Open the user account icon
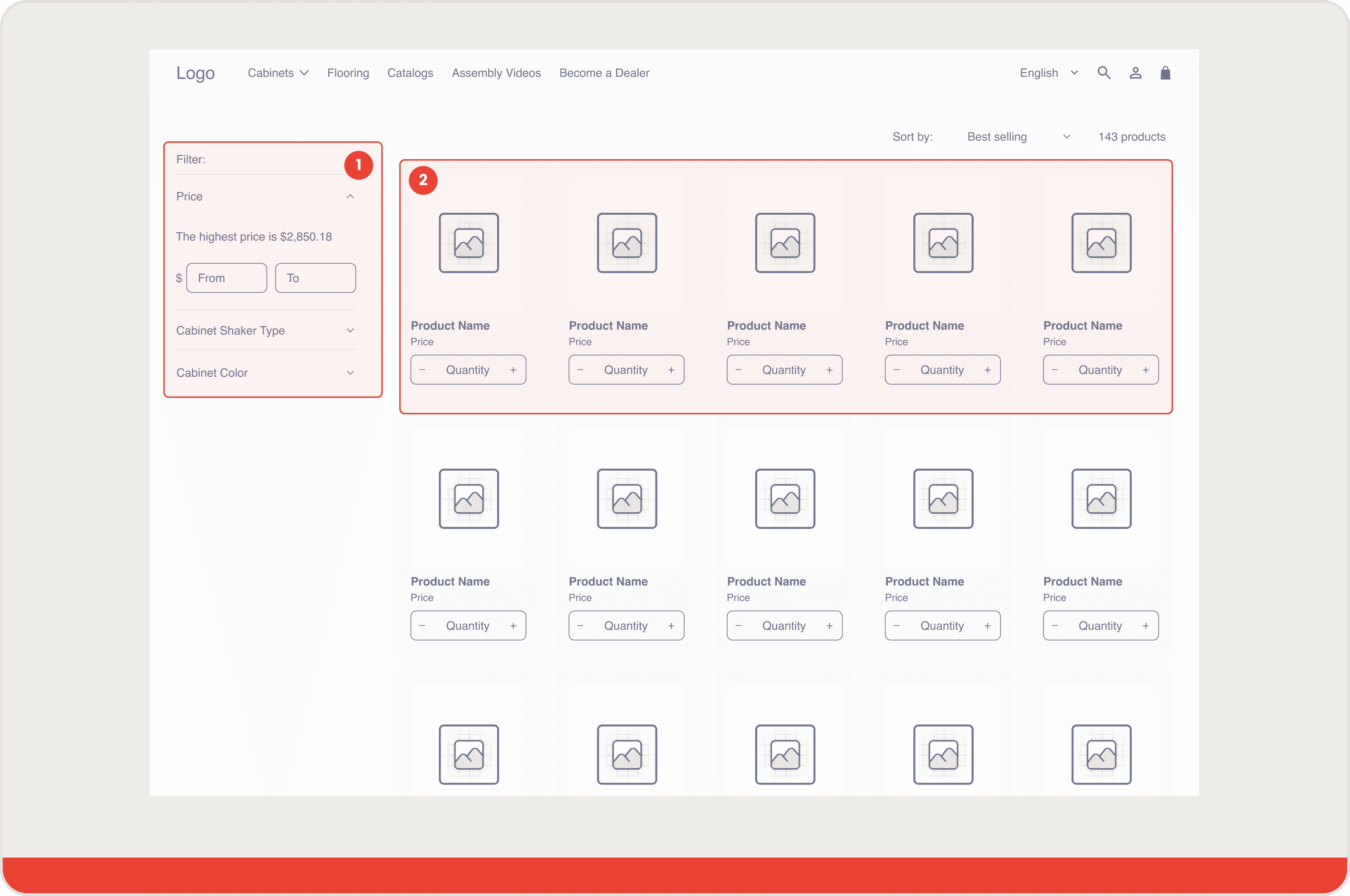The image size is (1350, 896). click(x=1135, y=73)
